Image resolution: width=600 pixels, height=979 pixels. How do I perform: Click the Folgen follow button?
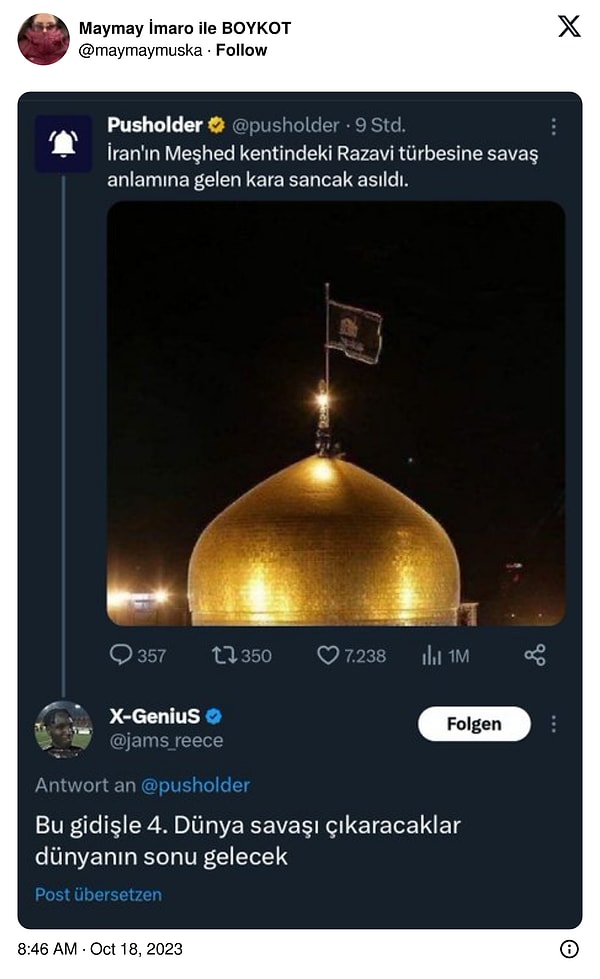click(474, 724)
